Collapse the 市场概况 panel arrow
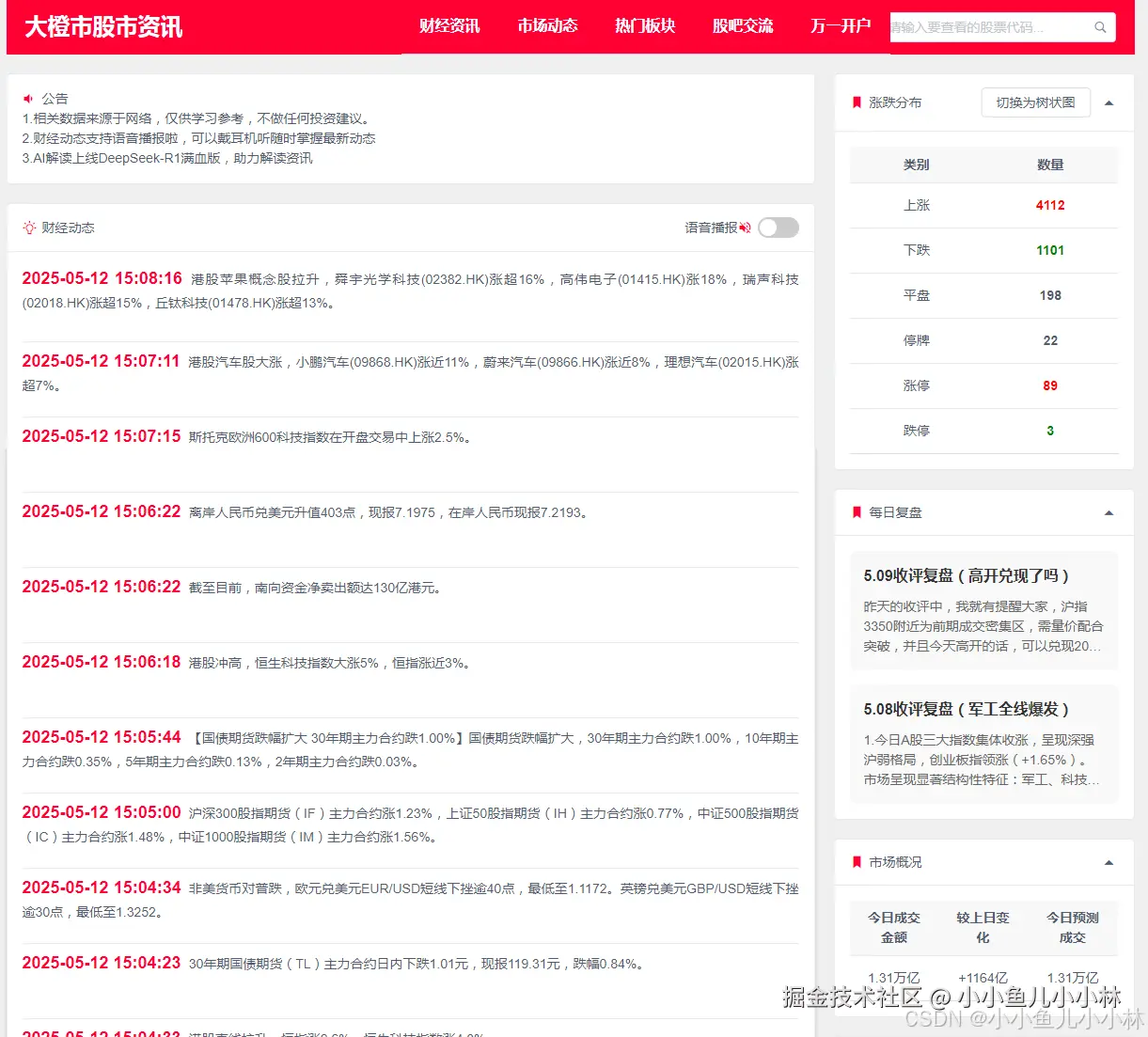1148x1037 pixels. 1109,862
